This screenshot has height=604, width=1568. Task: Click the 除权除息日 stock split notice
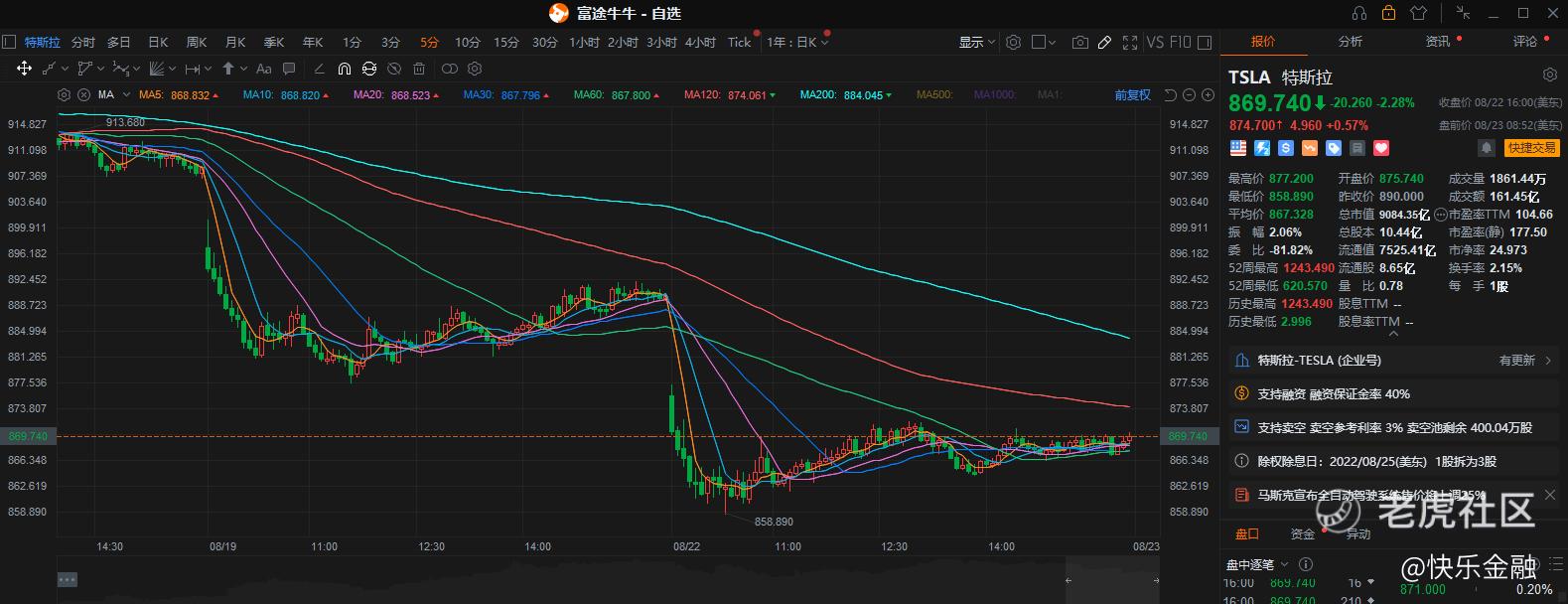(1393, 461)
